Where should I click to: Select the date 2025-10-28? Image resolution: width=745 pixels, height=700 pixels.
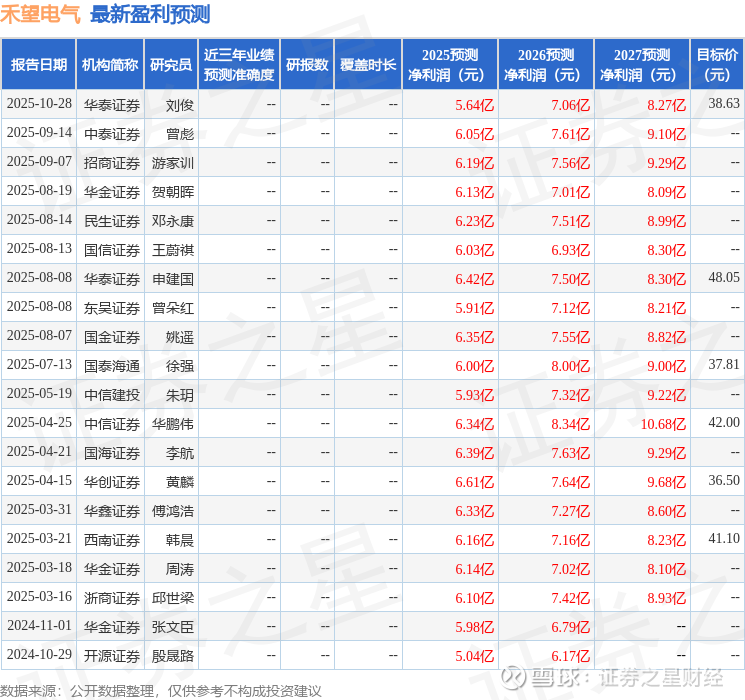[x=39, y=104]
